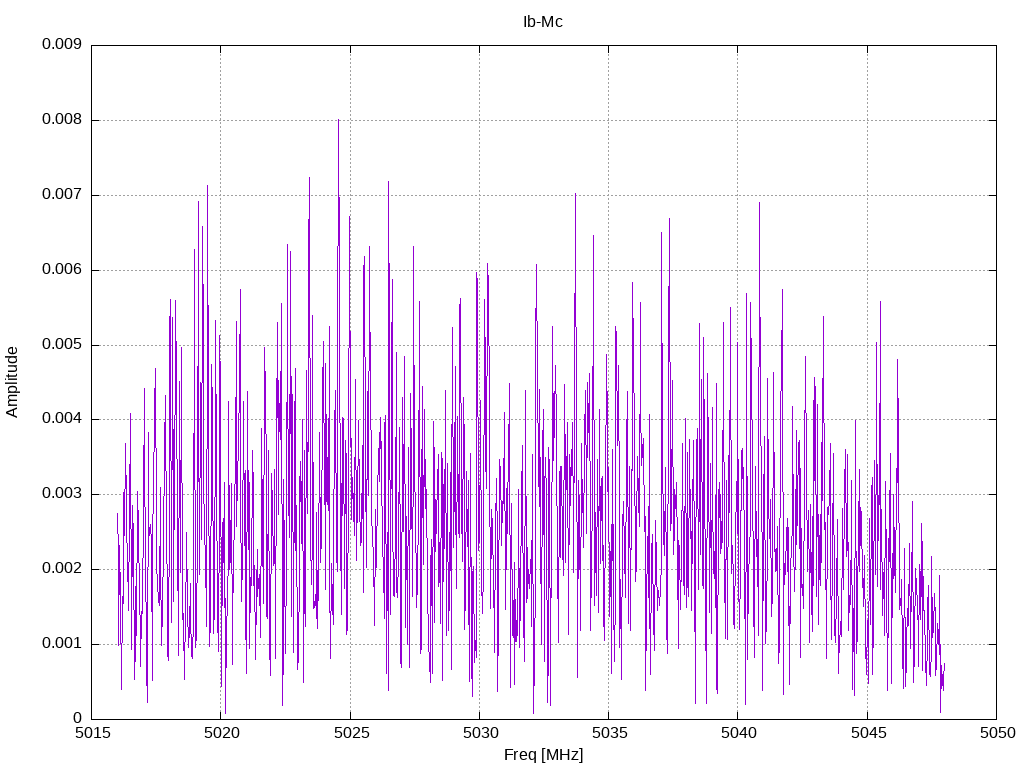Click the 5045 x-axis tick label
This screenshot has width=1024, height=768.
868,733
